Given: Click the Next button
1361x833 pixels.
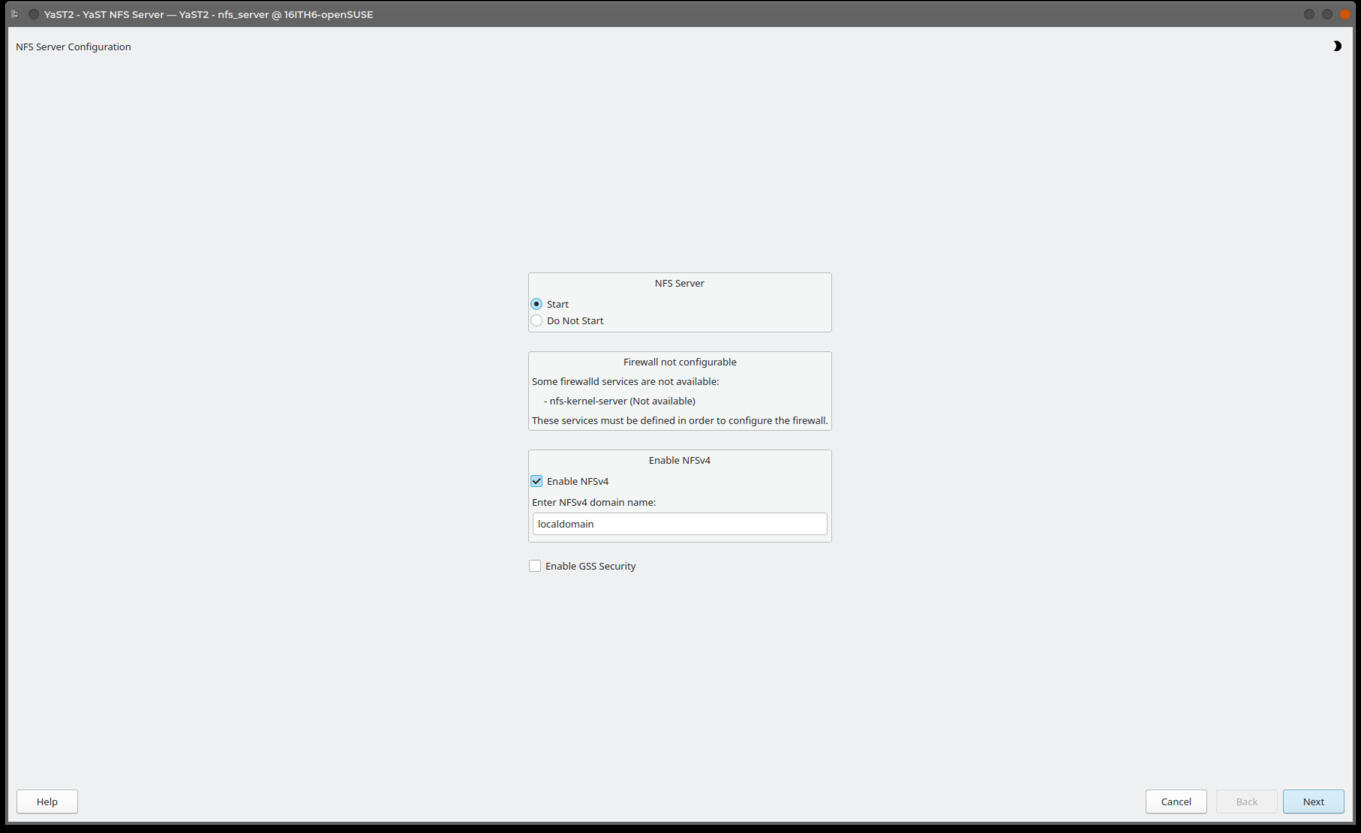Looking at the screenshot, I should [x=1313, y=801].
